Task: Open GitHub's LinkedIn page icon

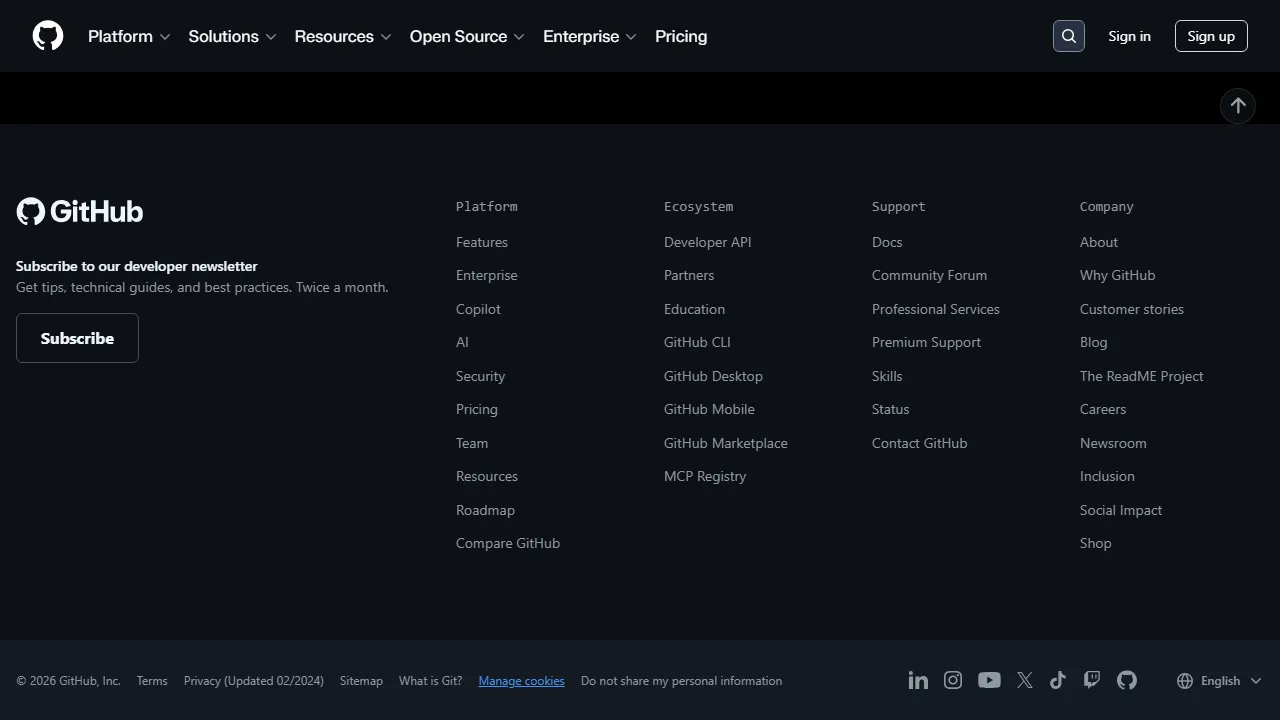Action: tap(918, 680)
